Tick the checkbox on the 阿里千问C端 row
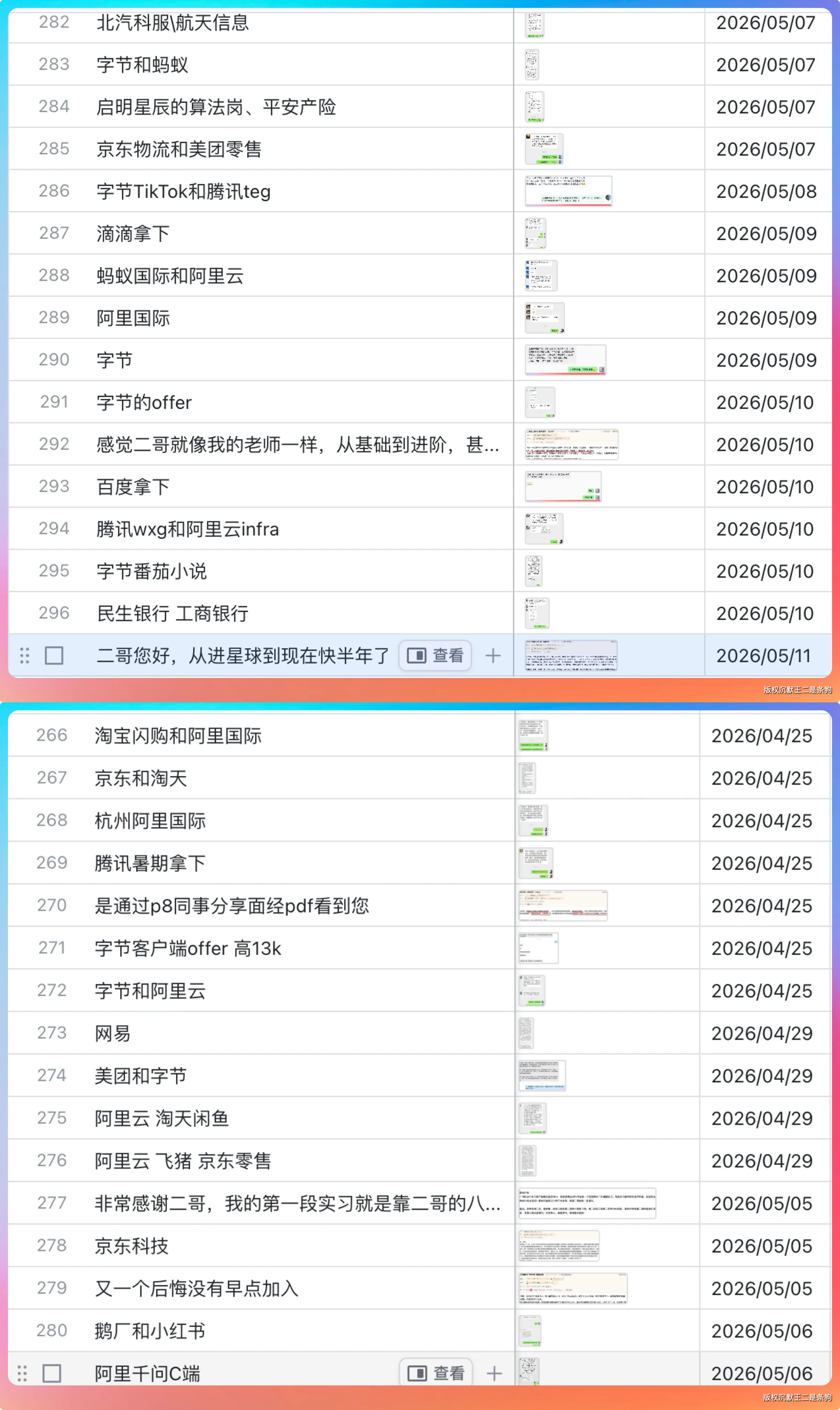Image resolution: width=840 pixels, height=1410 pixels. click(52, 1373)
